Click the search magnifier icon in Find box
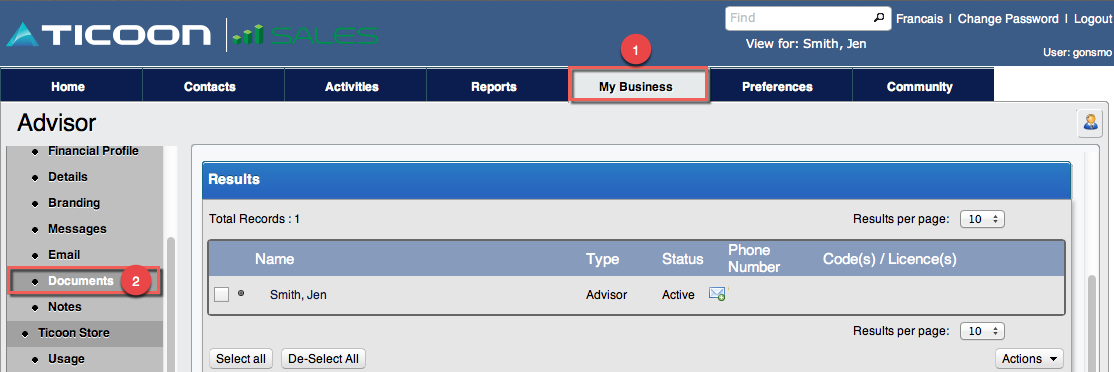Screen dimensions: 1114x372 (880, 18)
